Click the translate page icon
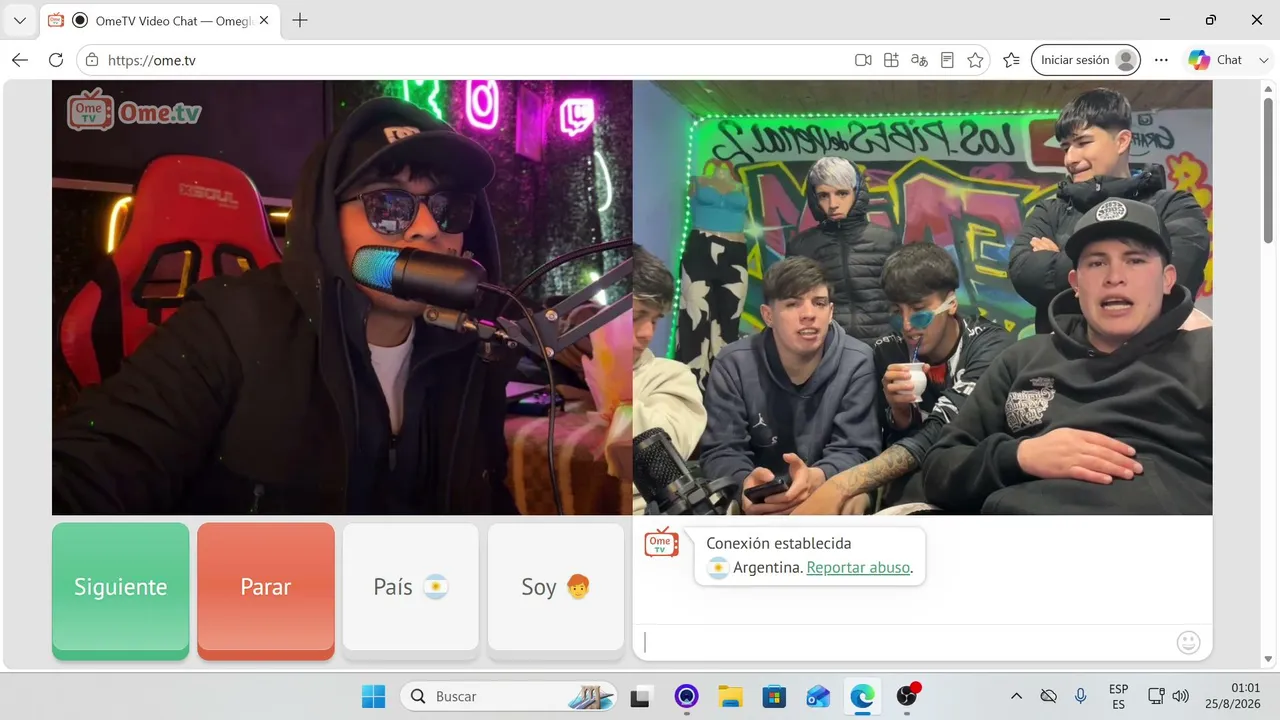The height and width of the screenshot is (720, 1280). pos(919,60)
